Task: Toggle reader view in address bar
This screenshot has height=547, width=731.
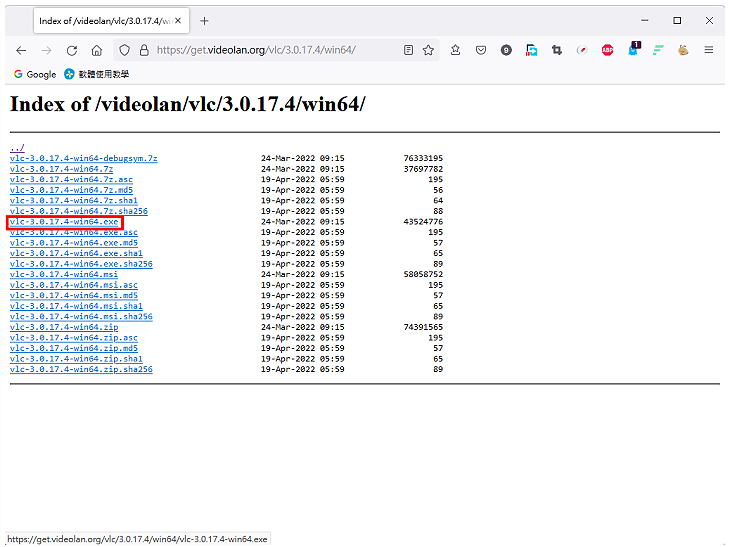Action: (408, 50)
